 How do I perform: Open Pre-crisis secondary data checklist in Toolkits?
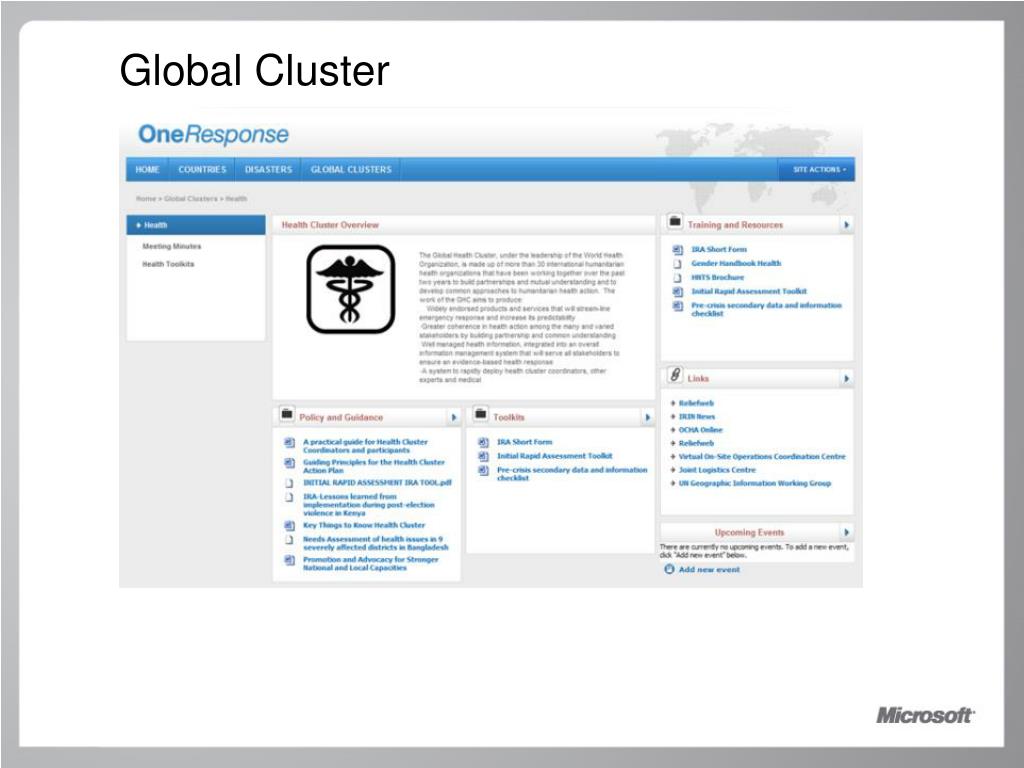pos(572,473)
